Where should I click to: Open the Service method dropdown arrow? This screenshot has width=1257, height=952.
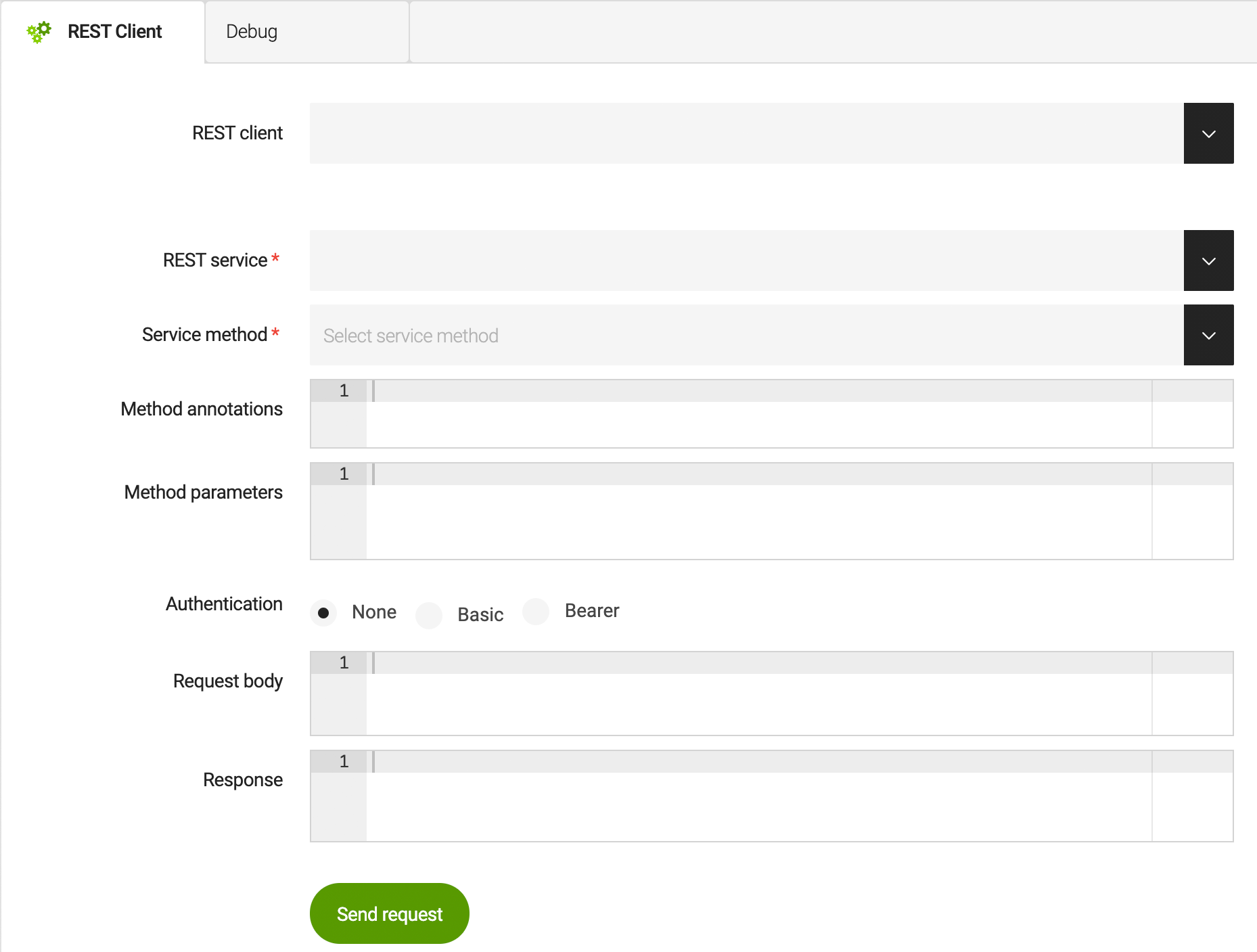click(1208, 335)
